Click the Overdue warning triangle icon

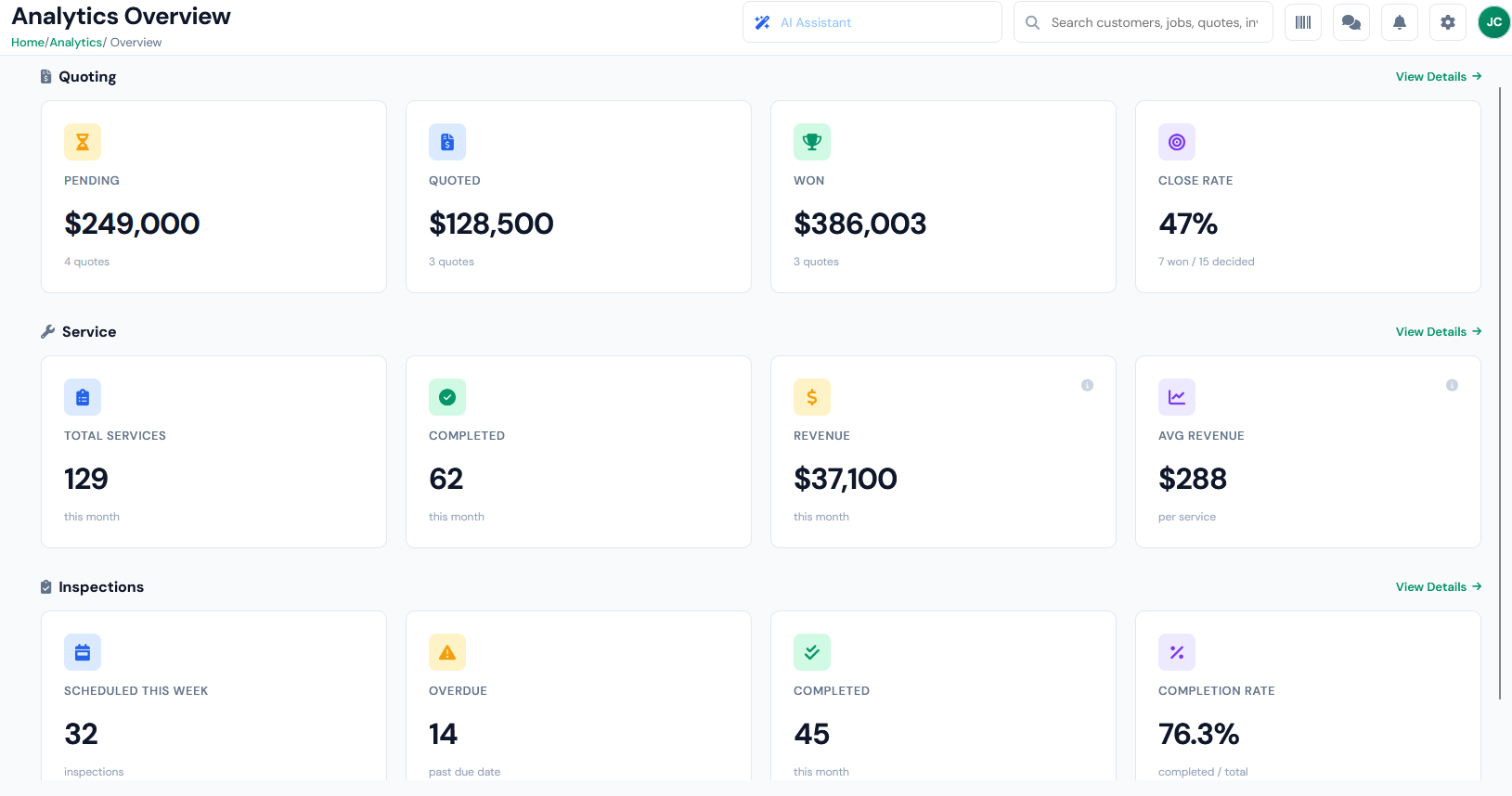coord(447,652)
